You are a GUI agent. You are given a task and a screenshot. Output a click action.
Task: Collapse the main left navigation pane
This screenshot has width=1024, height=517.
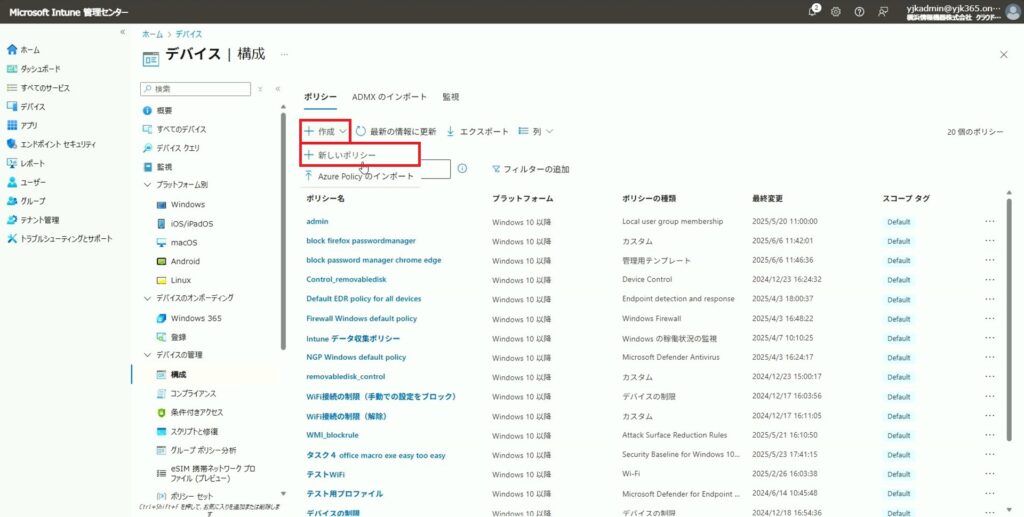click(x=122, y=32)
